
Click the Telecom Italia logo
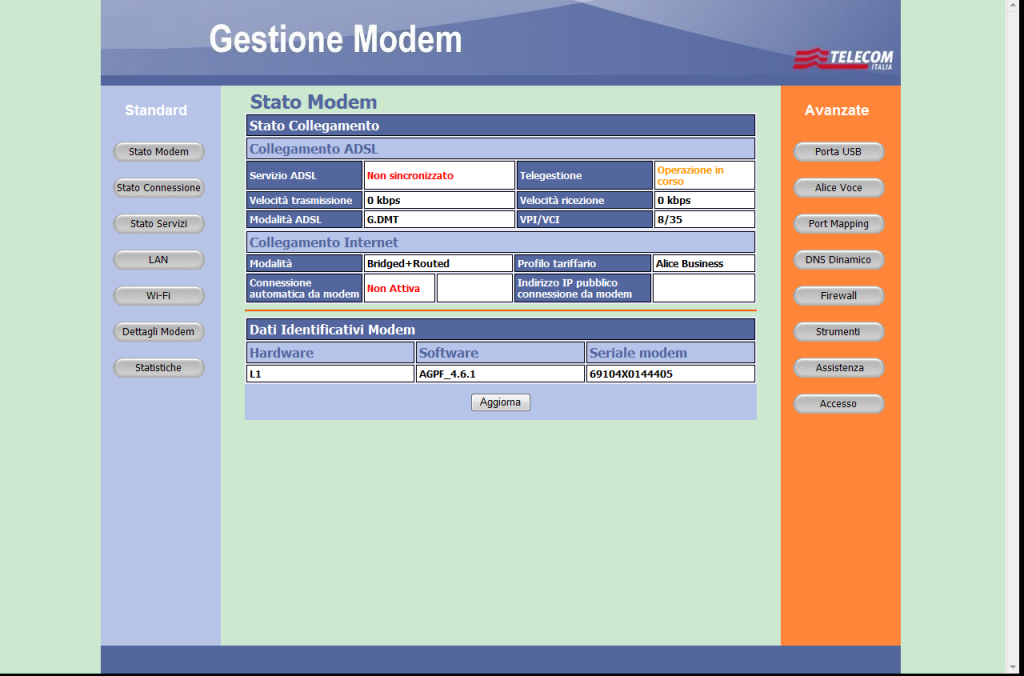[845, 58]
